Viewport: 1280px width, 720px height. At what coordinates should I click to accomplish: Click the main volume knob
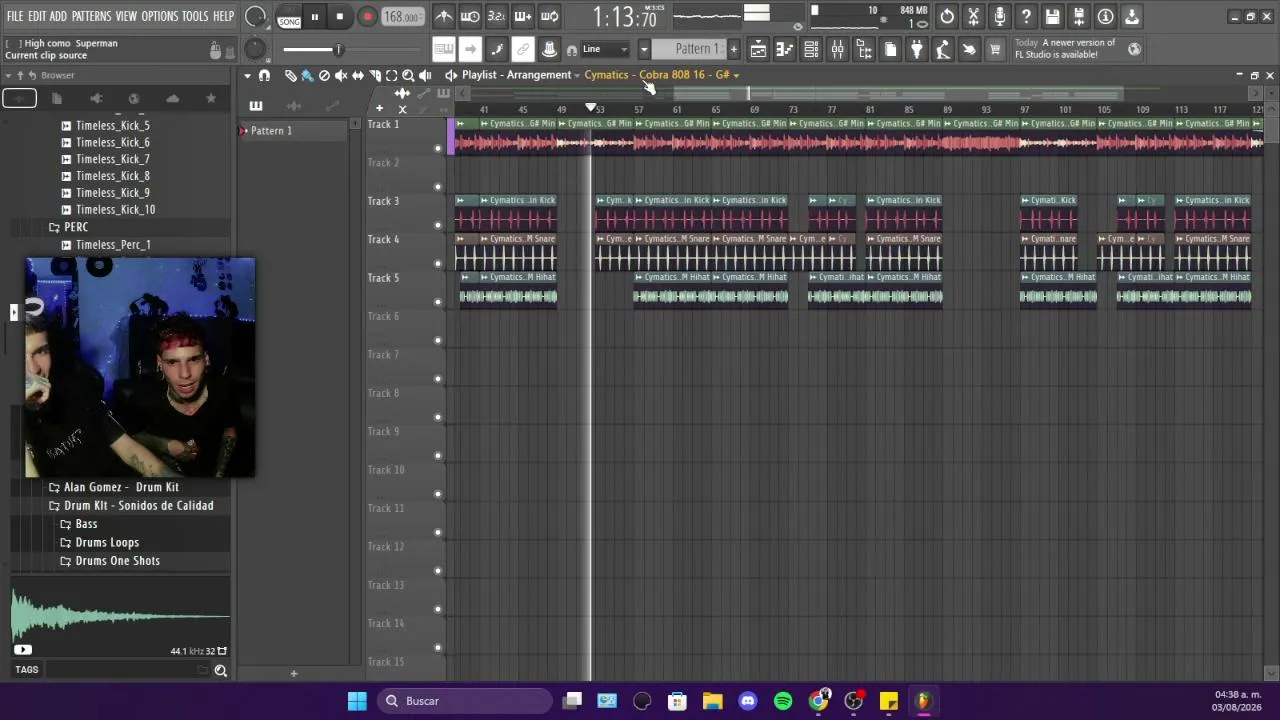(255, 17)
